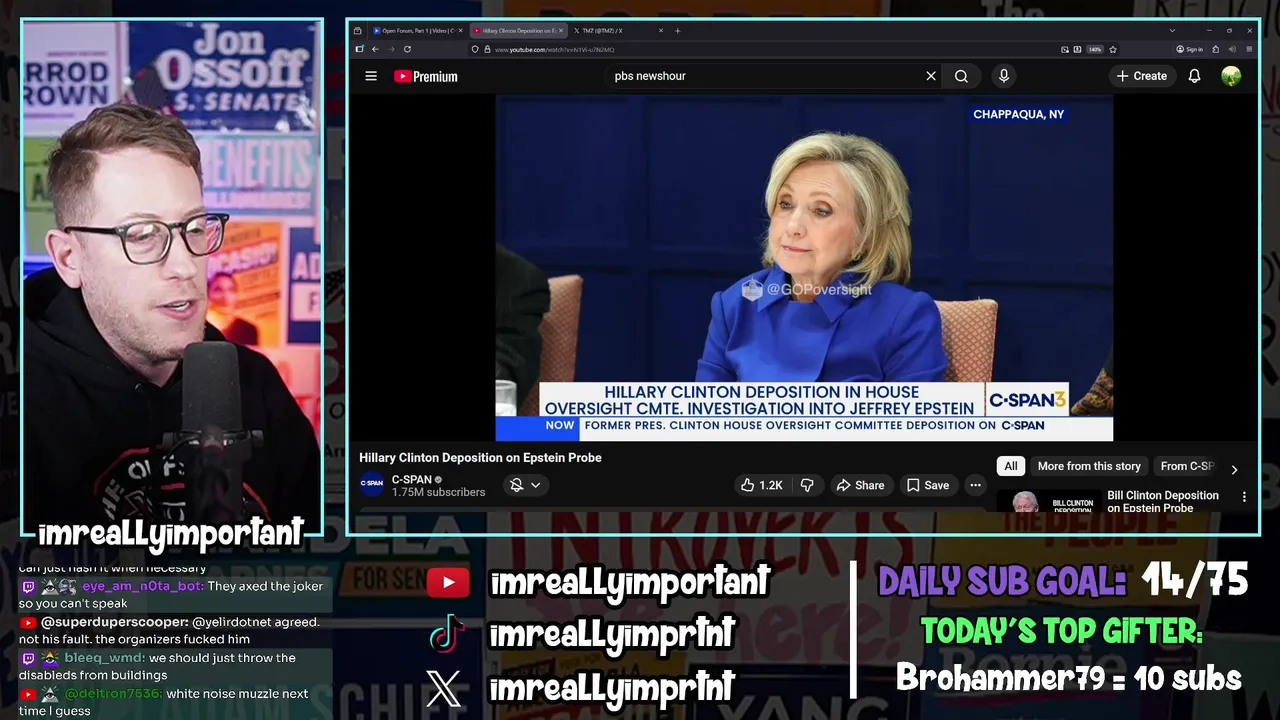
Task: Share the C-SPAN video
Action: click(860, 485)
